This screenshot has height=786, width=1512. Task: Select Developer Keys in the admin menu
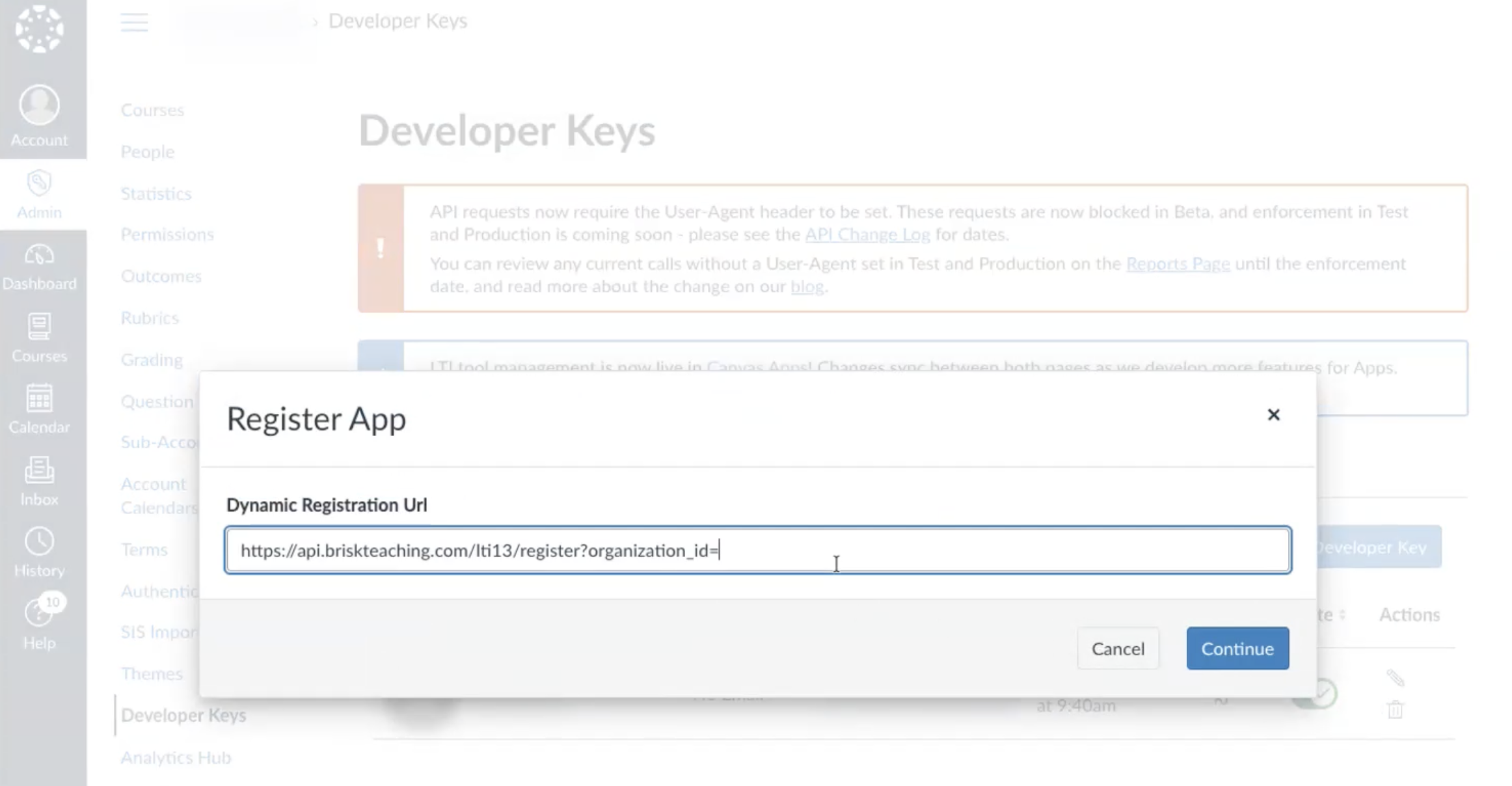point(183,715)
